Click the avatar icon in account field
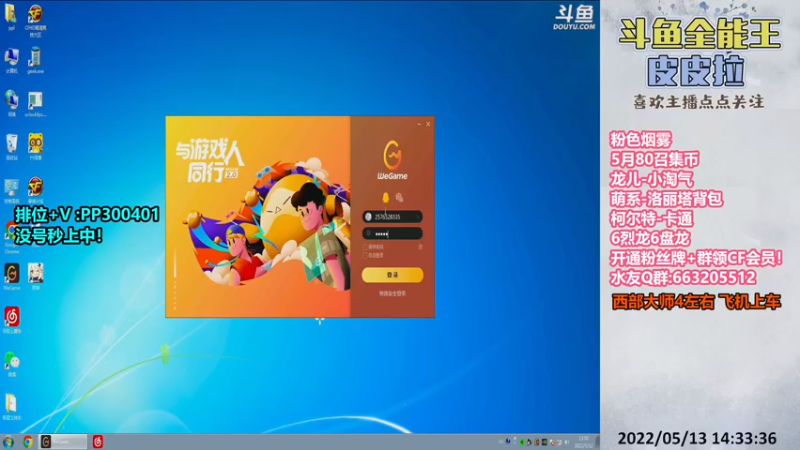This screenshot has width=800, height=450. coord(368,217)
